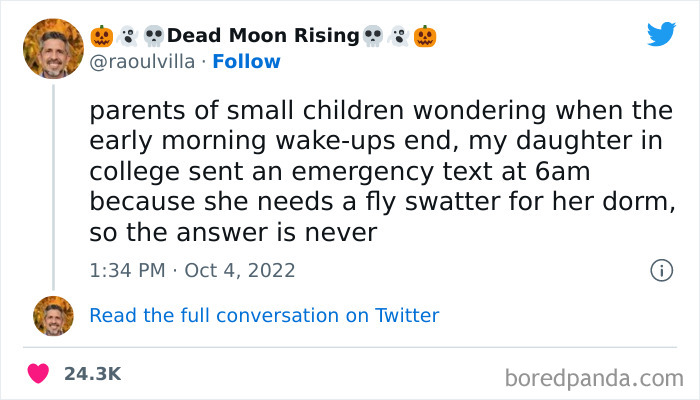The width and height of the screenshot is (700, 400).
Task: Open the large profile picture of raoulvilla
Action: [53, 49]
